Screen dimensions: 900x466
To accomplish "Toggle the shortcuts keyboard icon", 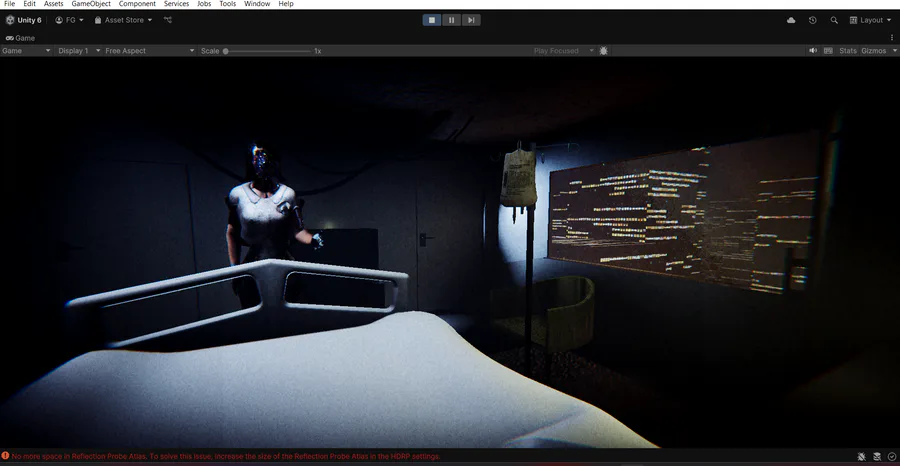I will coord(828,51).
